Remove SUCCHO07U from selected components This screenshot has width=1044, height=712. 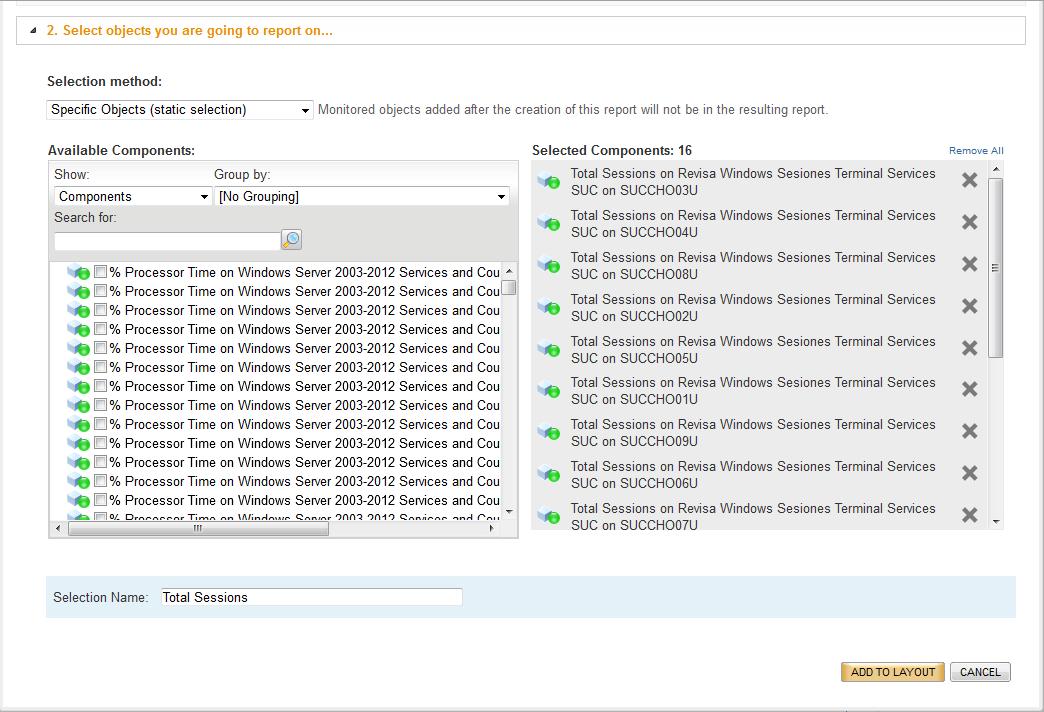tap(968, 516)
